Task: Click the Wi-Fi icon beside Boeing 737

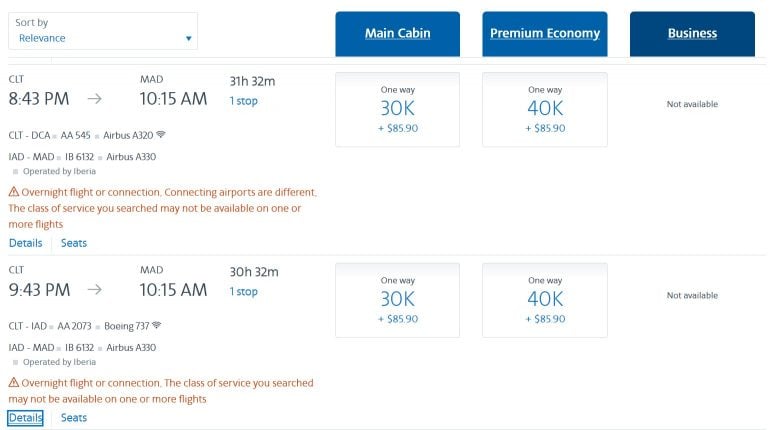Action: coord(156,326)
